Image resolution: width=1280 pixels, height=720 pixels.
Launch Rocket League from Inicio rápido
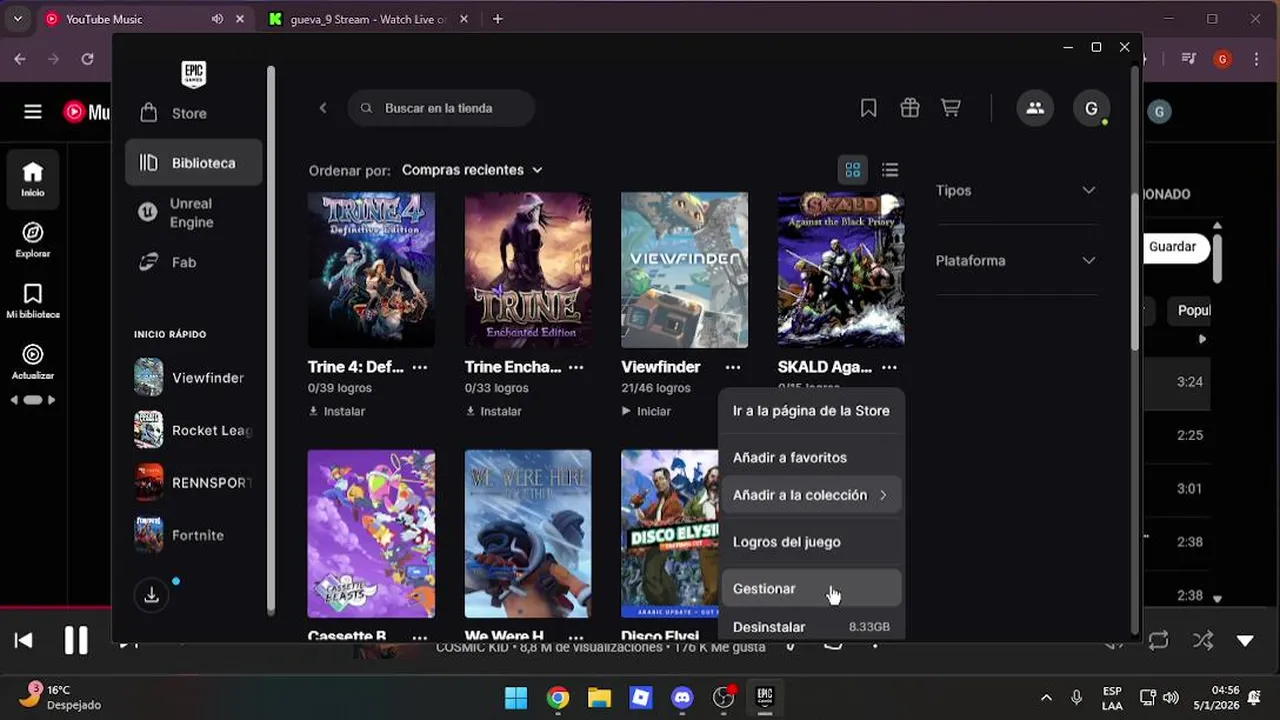191,430
